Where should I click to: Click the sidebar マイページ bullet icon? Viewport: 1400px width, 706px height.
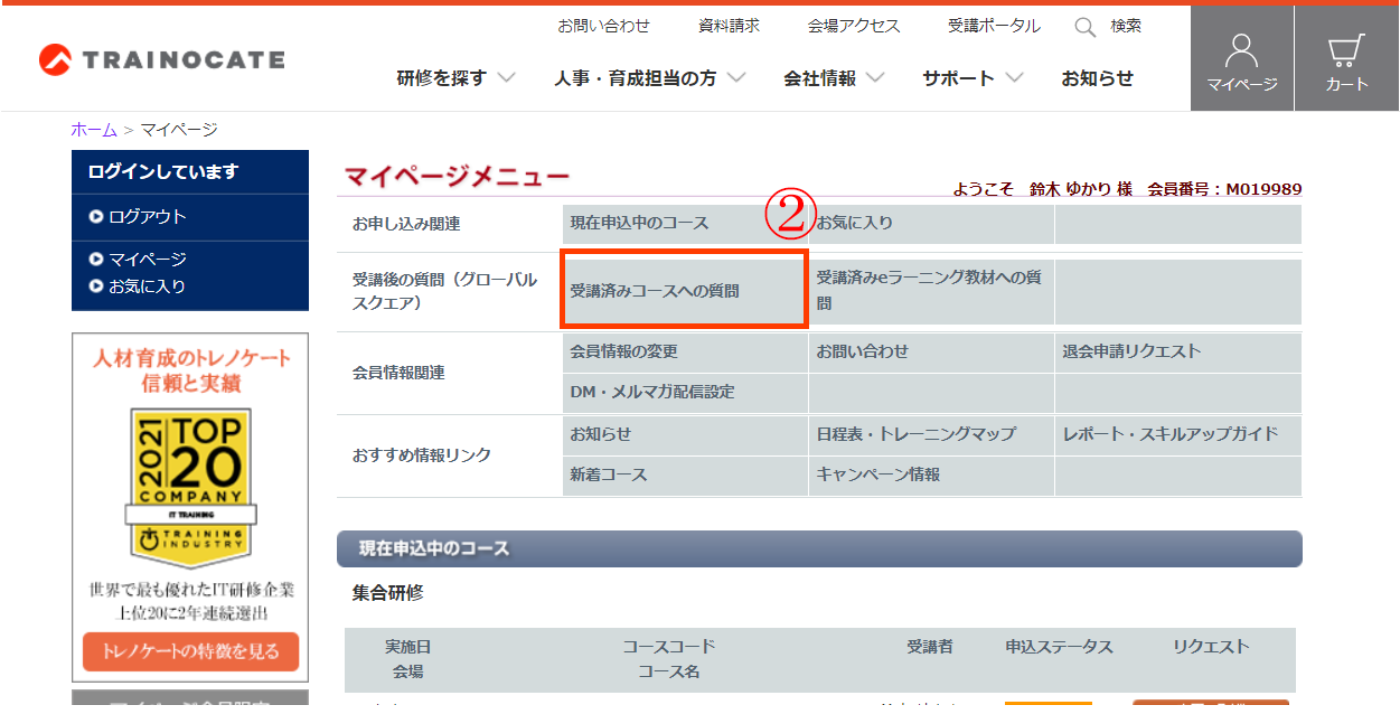[96, 260]
